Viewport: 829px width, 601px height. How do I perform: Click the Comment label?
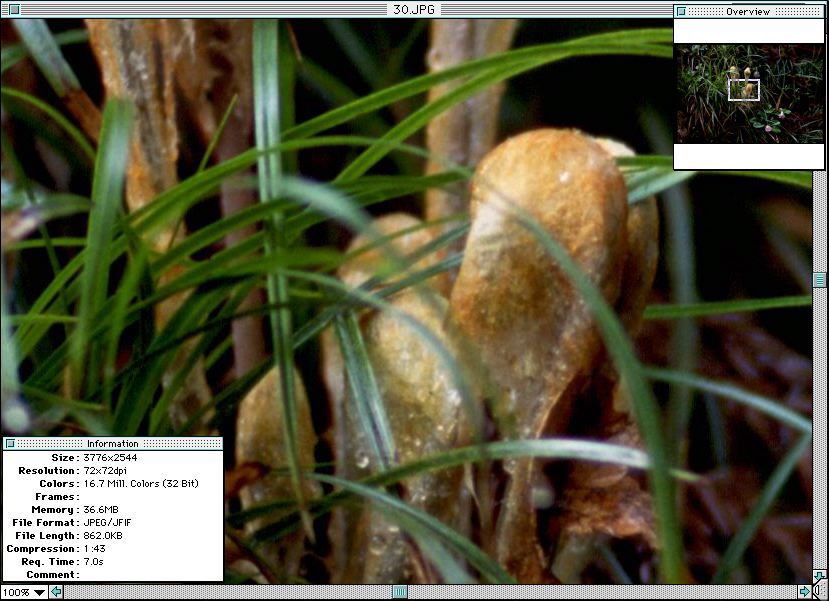pos(53,575)
